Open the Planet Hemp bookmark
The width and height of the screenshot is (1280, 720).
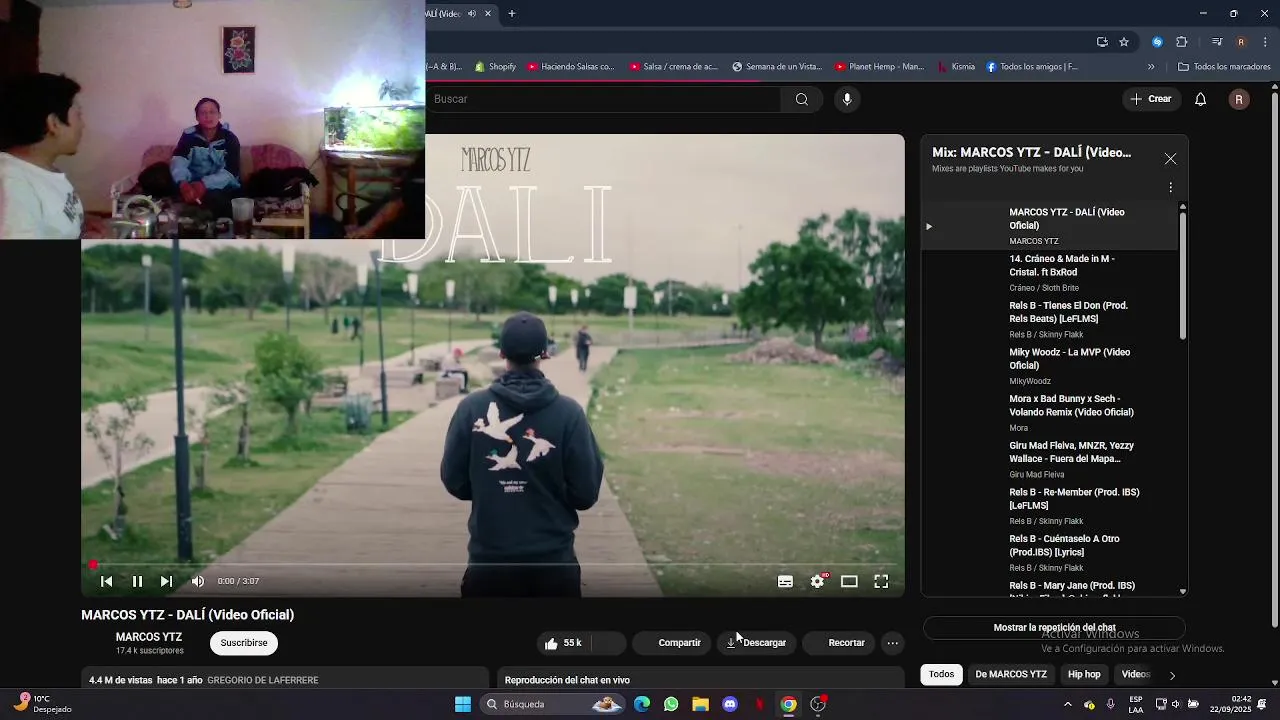pyautogui.click(x=880, y=67)
